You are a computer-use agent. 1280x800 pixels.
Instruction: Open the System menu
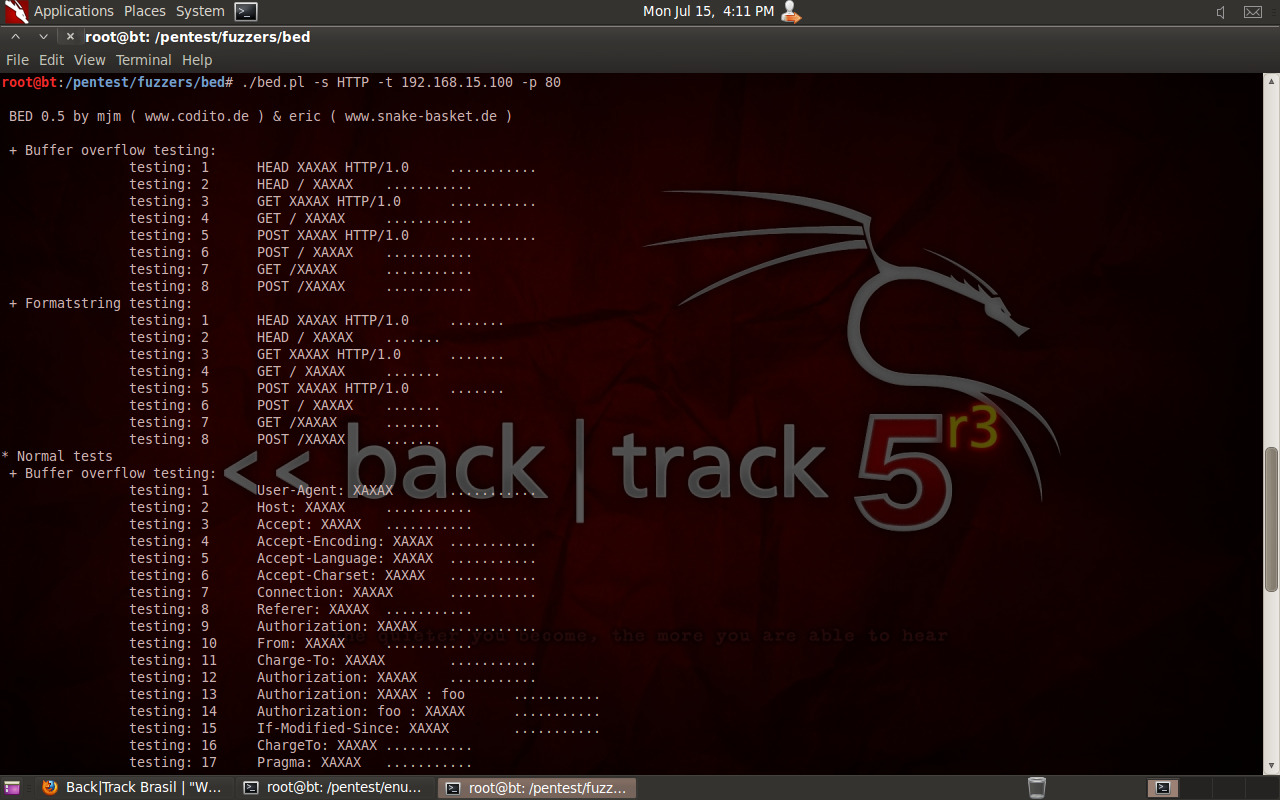pyautogui.click(x=200, y=11)
